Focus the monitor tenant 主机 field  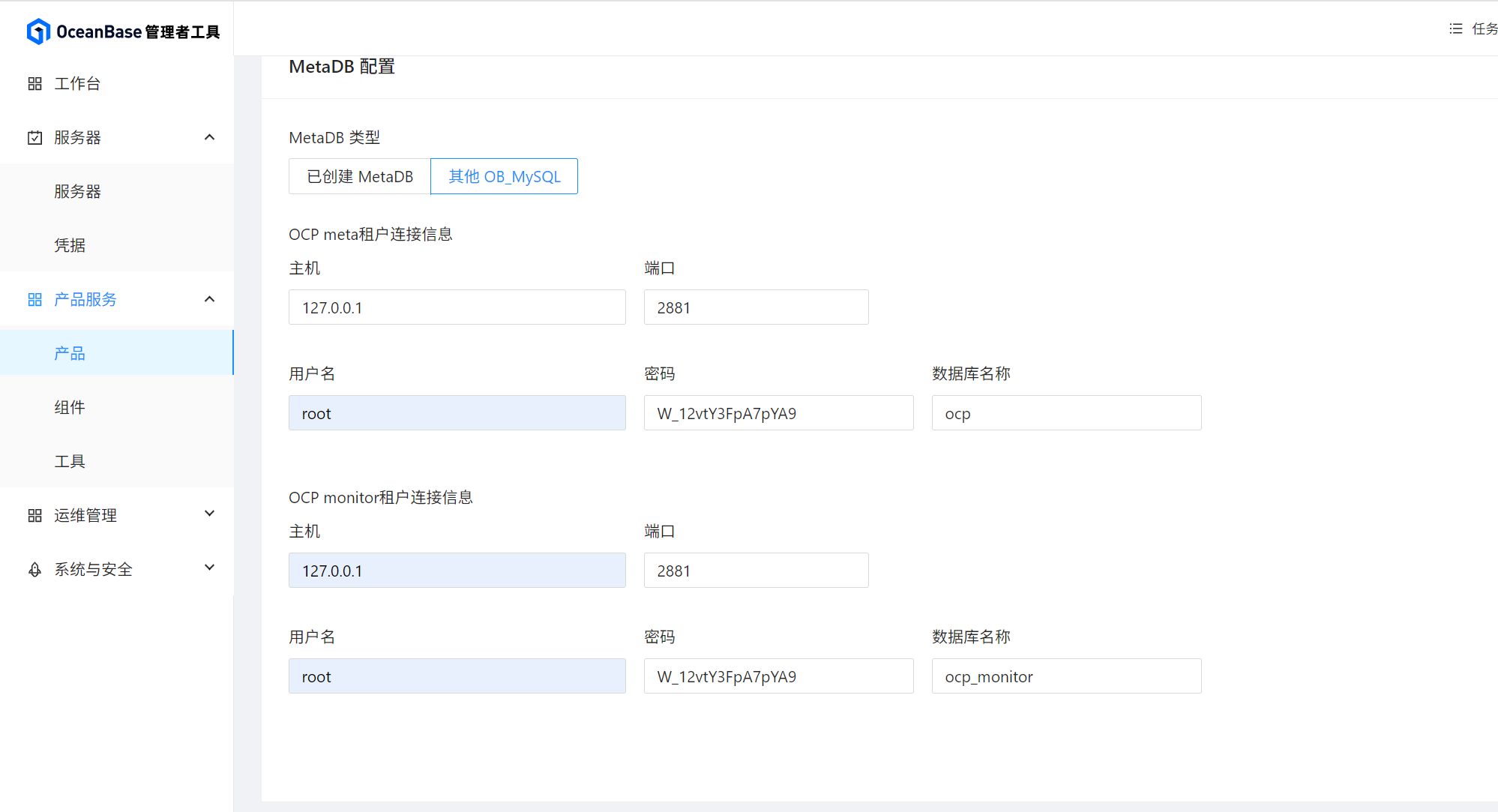click(457, 571)
